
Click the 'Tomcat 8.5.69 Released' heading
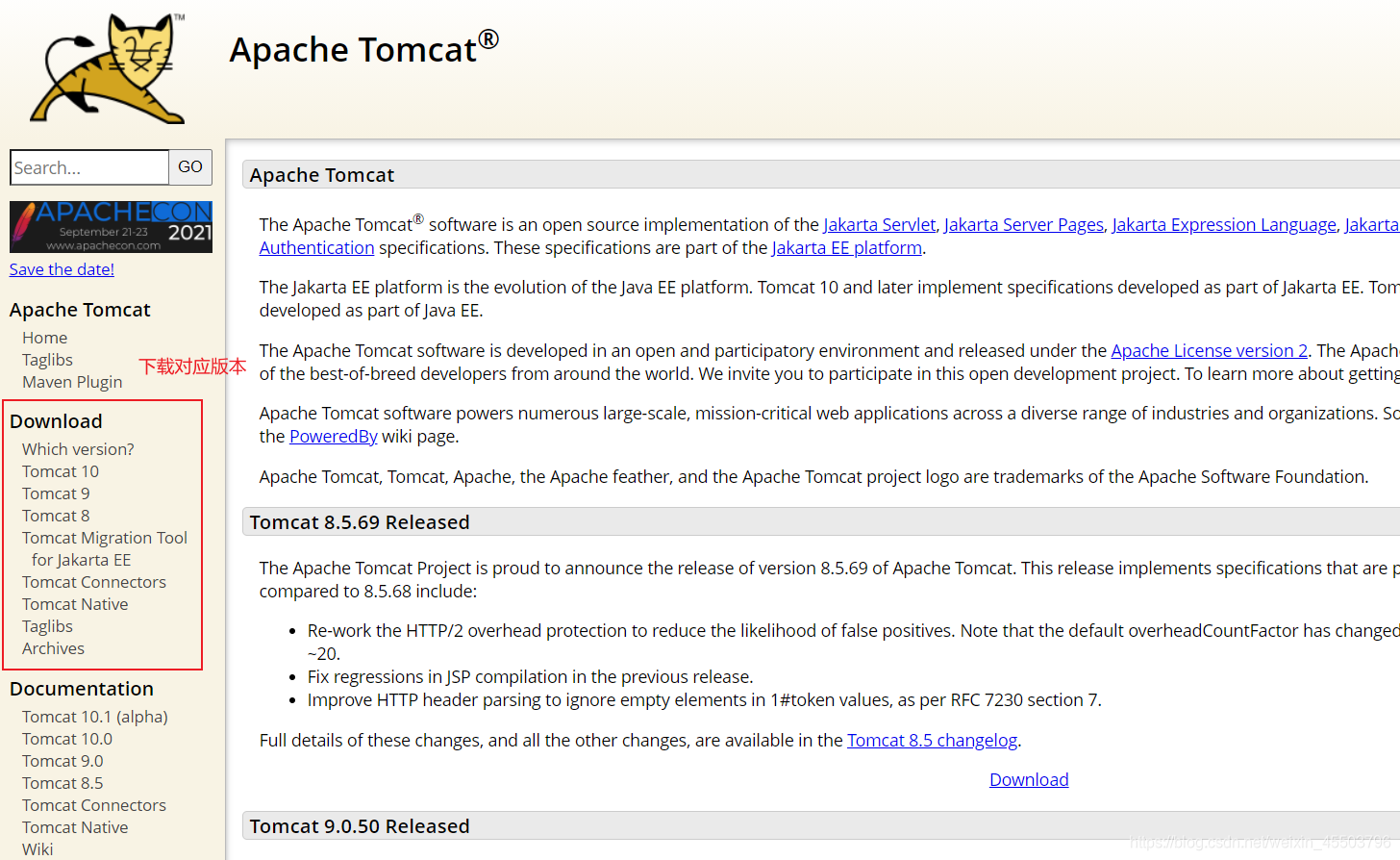360,522
